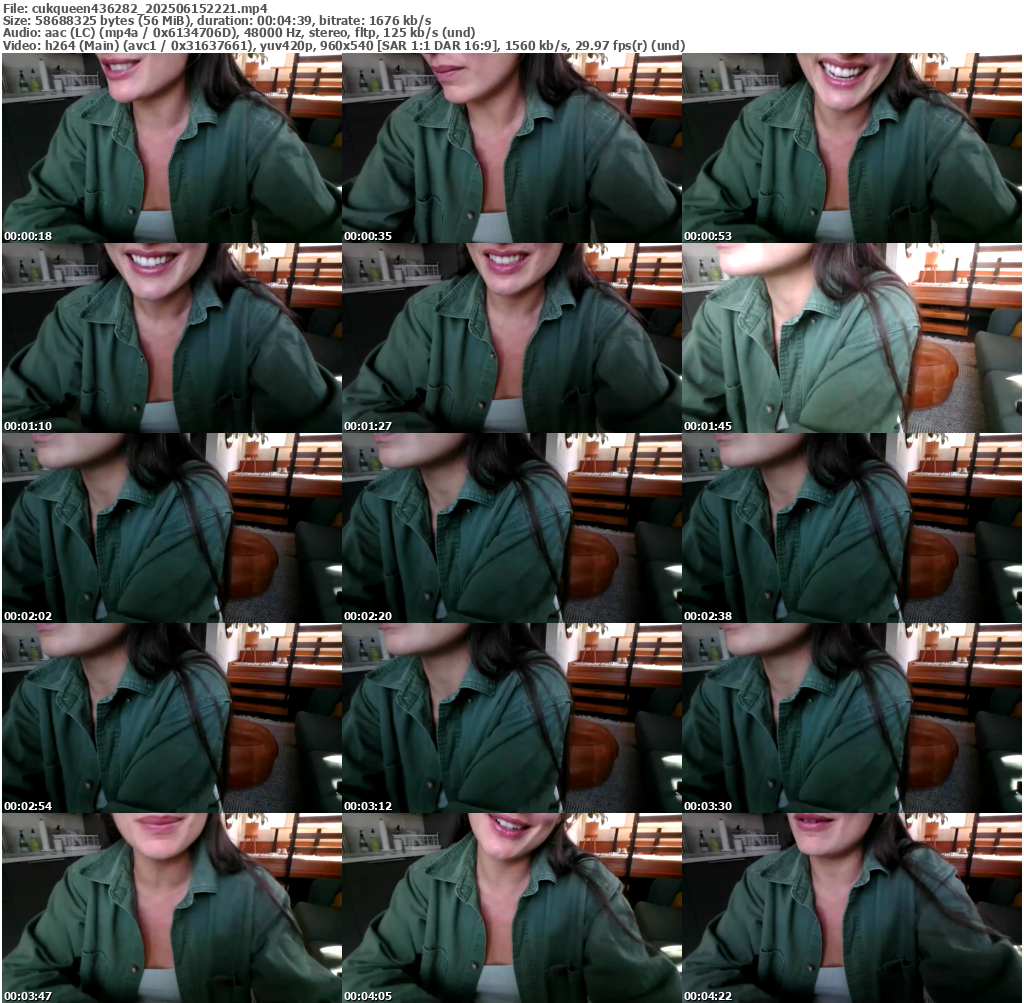
Task: Open the thumbnail at 00:04:05
Action: pyautogui.click(x=511, y=908)
